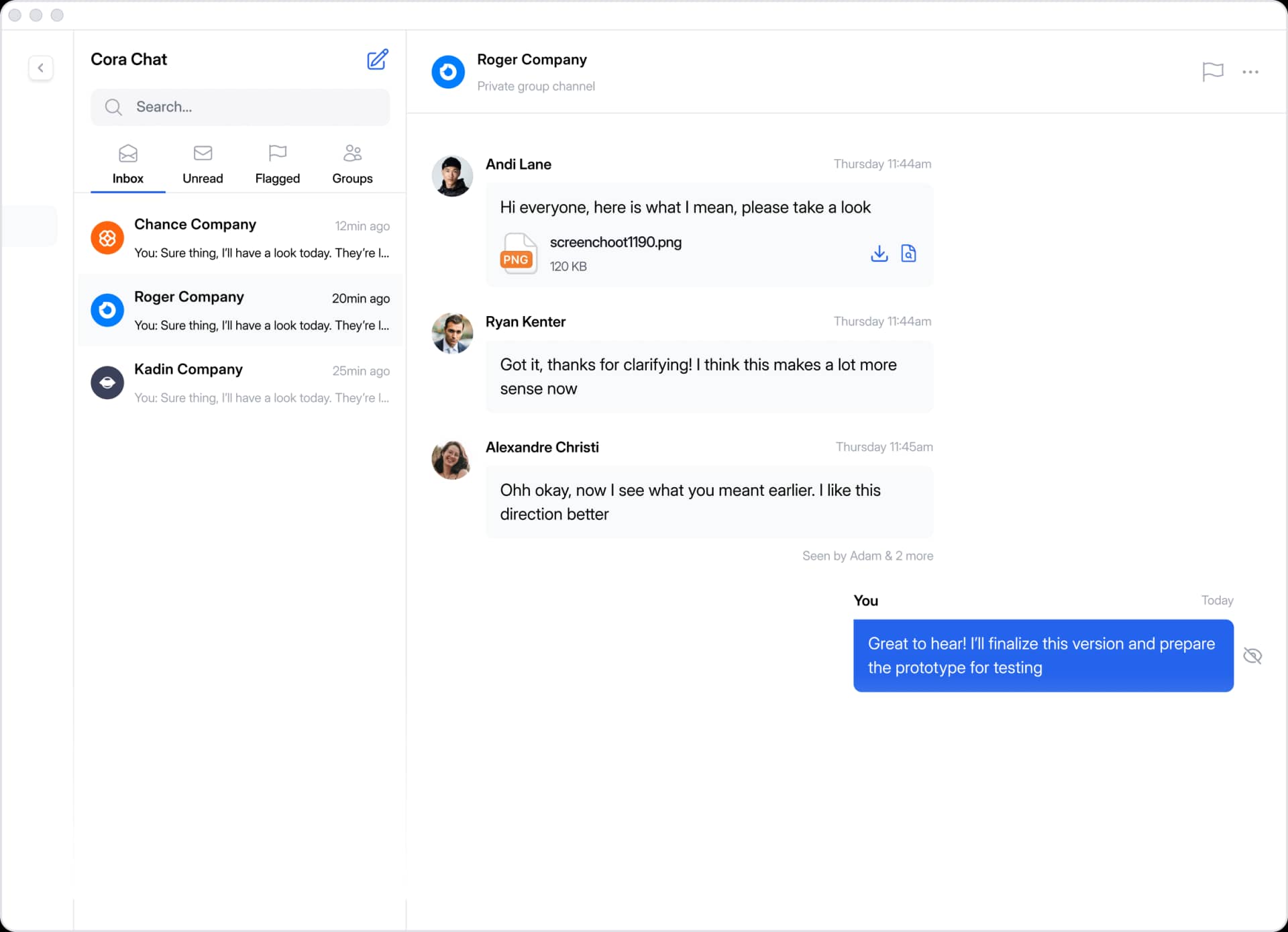Select the Flagged messages flag icon
Screen dimensions: 1288x932
pos(277,153)
